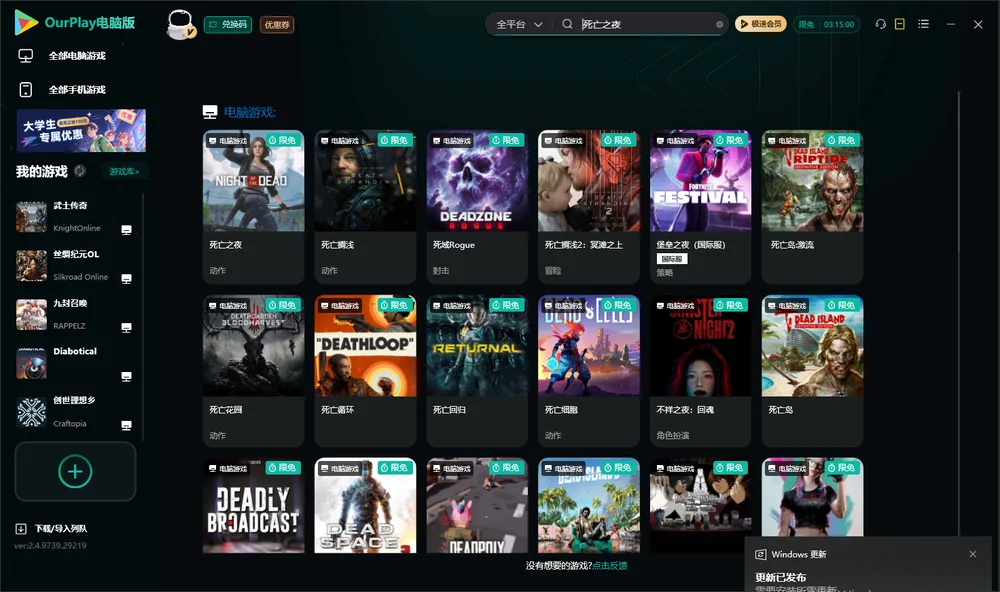Open the Deadzone Rogue game cover
This screenshot has height=592, width=1000.
tap(477, 181)
